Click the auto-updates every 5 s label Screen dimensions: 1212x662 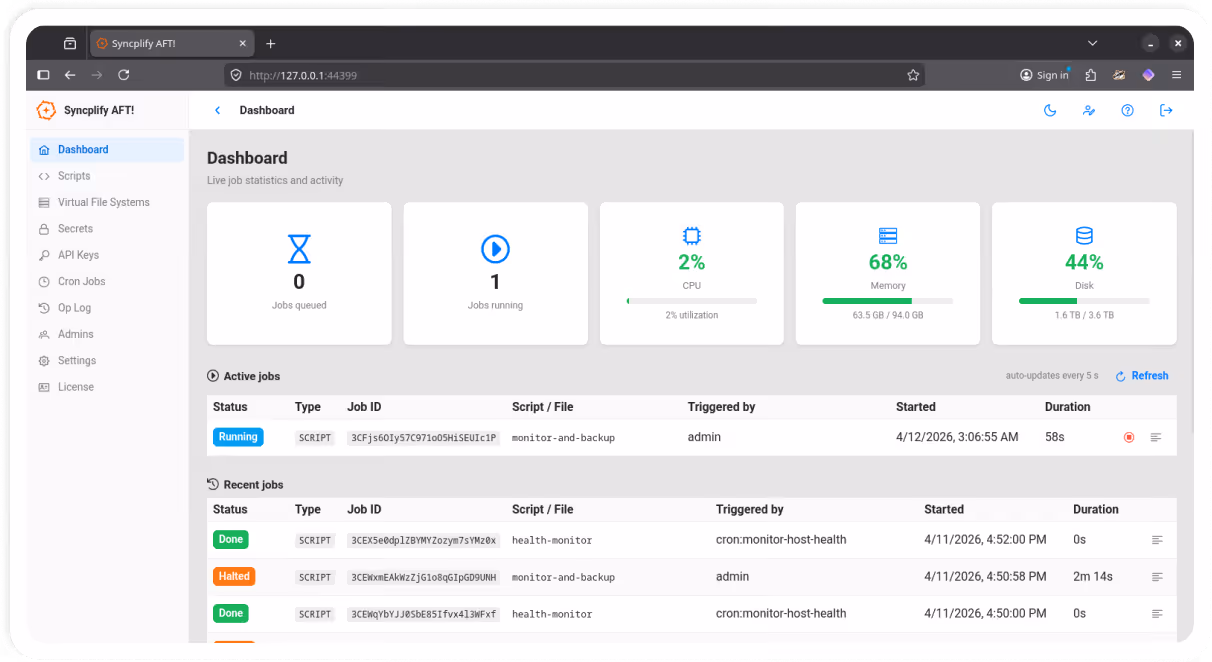[x=1052, y=376]
